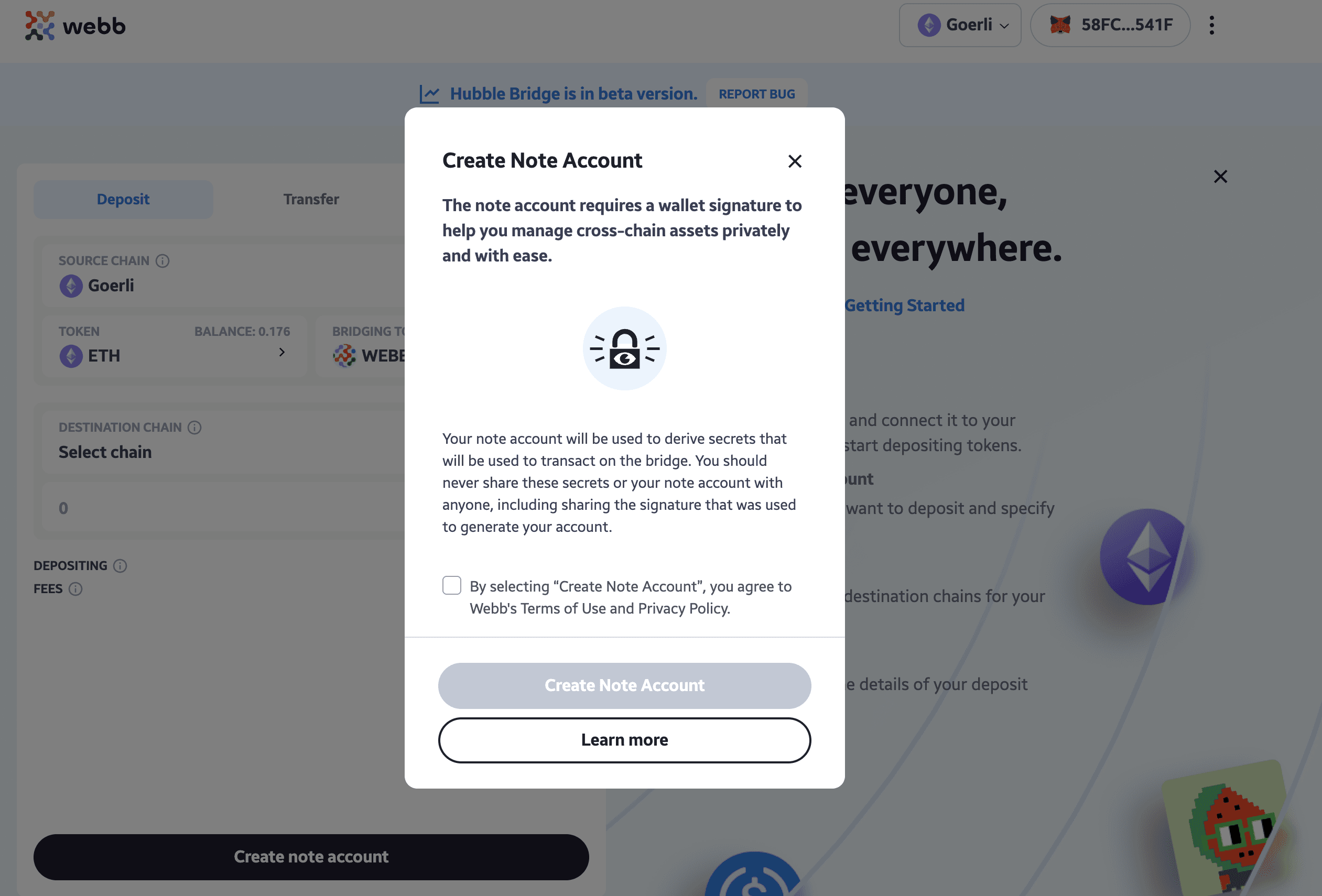Click the Webb logo icon top-left
Screen dimensions: 1322x896
39,25
